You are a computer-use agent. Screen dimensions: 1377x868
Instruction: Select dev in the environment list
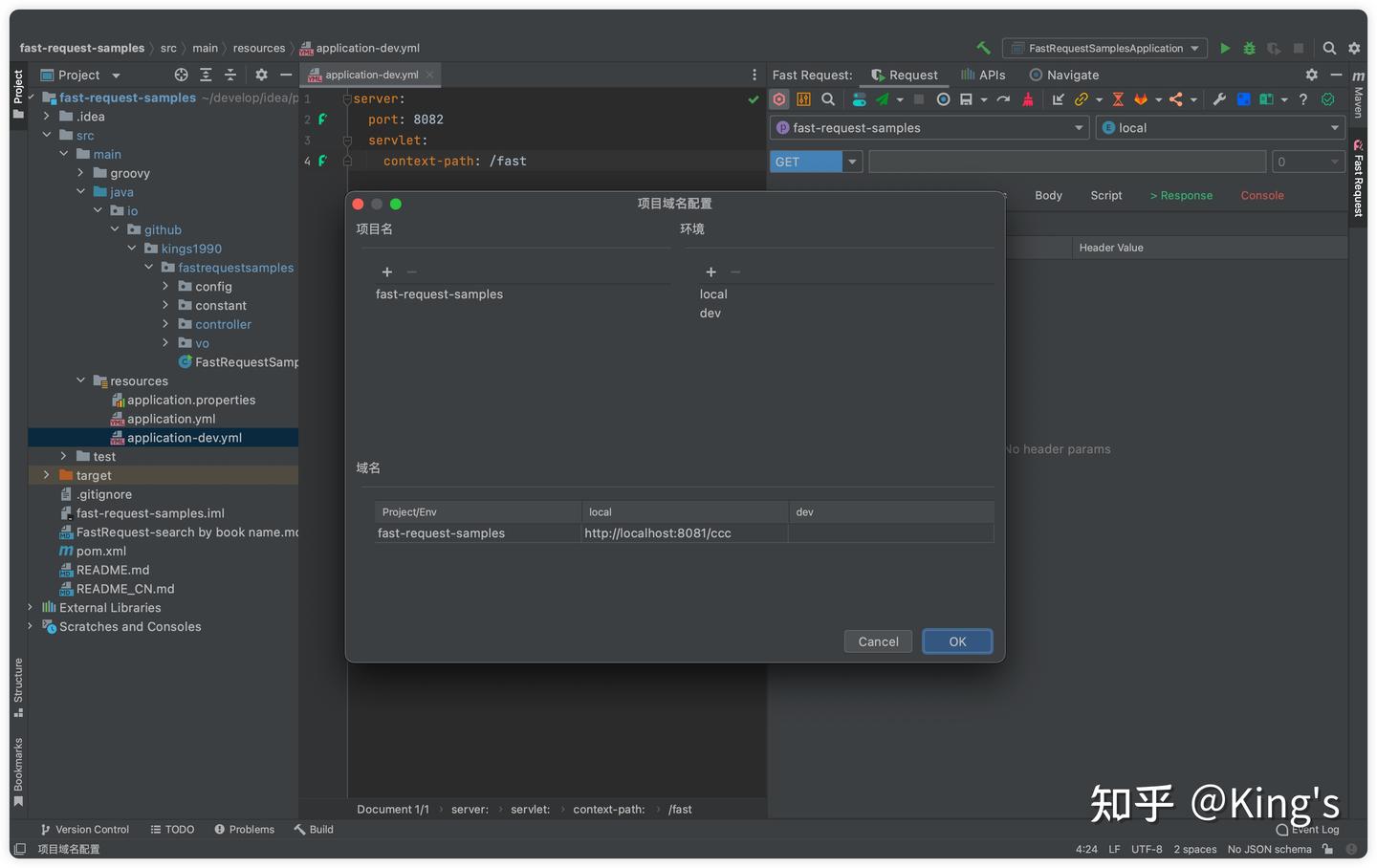coord(710,314)
